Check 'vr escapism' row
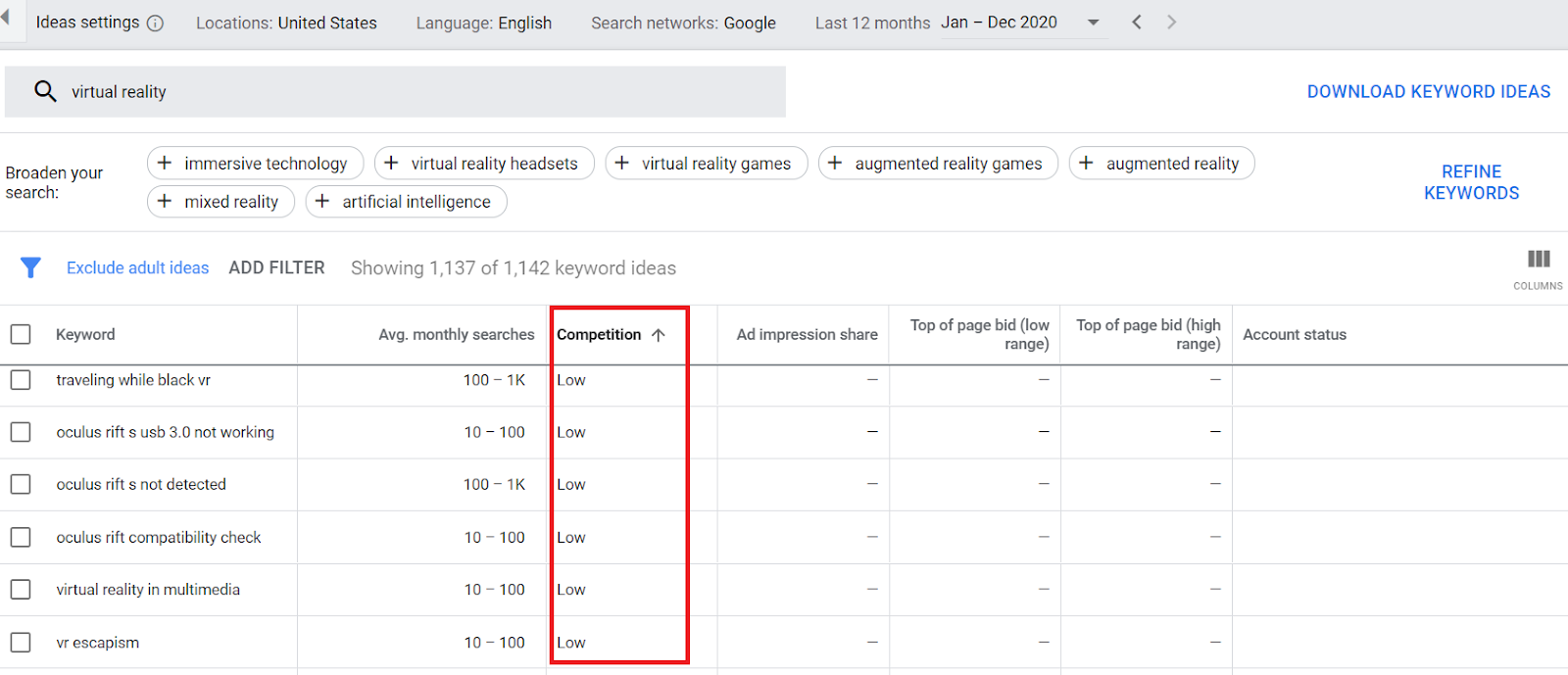This screenshot has width=1568, height=675. coord(21,643)
